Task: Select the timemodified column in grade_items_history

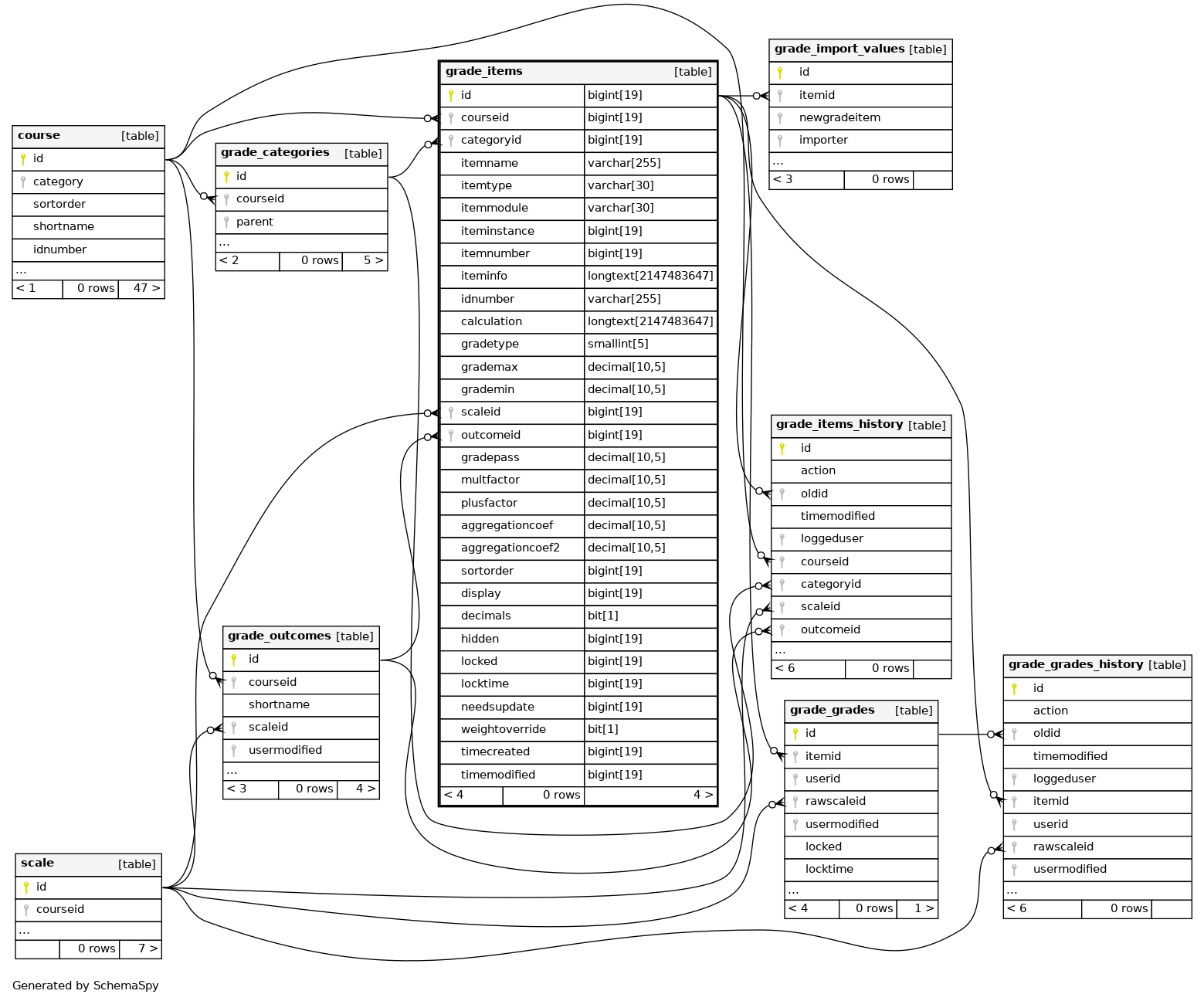Action: [861, 517]
